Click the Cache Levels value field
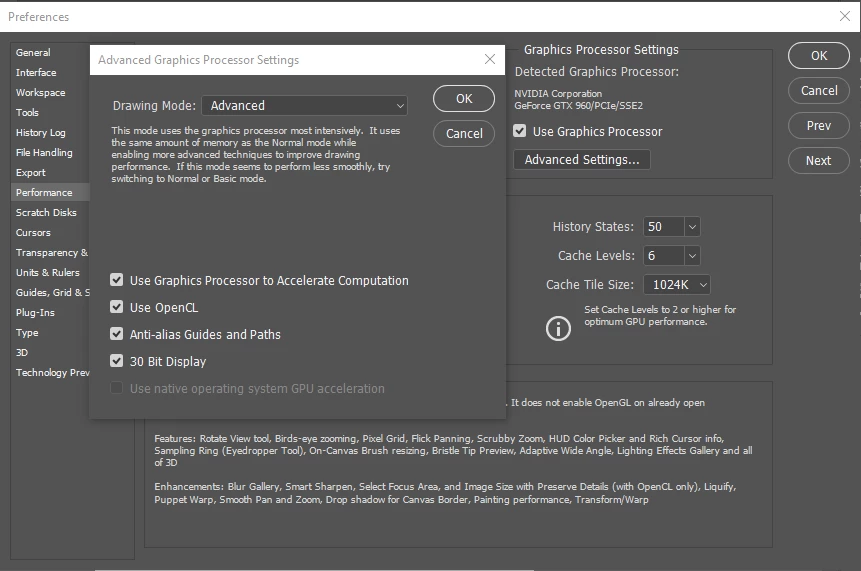861x571 pixels. coord(664,256)
